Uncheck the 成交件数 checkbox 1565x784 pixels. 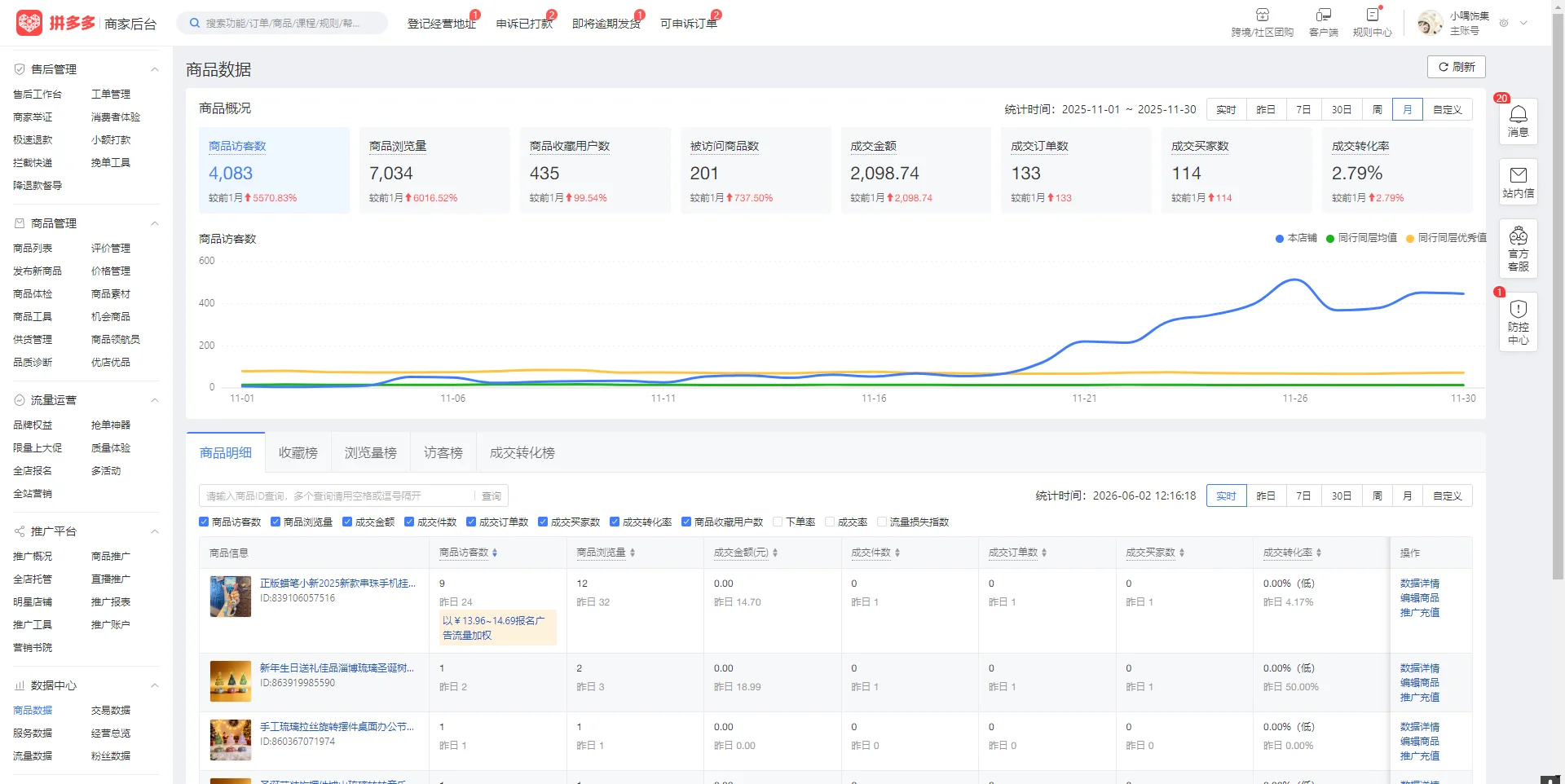[409, 522]
